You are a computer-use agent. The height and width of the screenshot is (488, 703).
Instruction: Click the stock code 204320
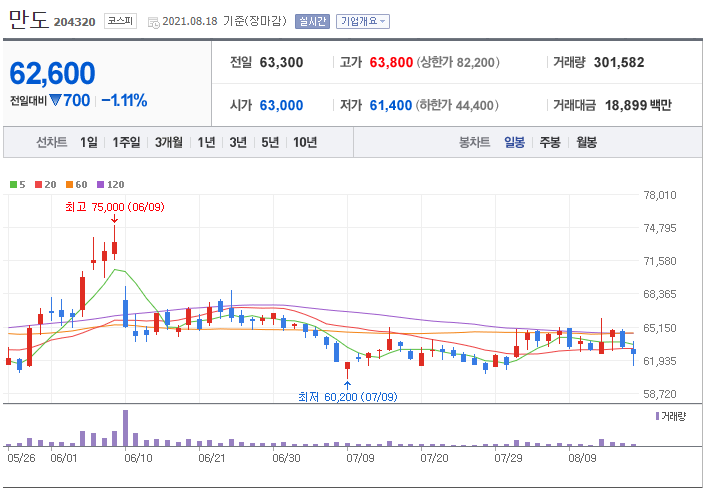[x=74, y=22]
